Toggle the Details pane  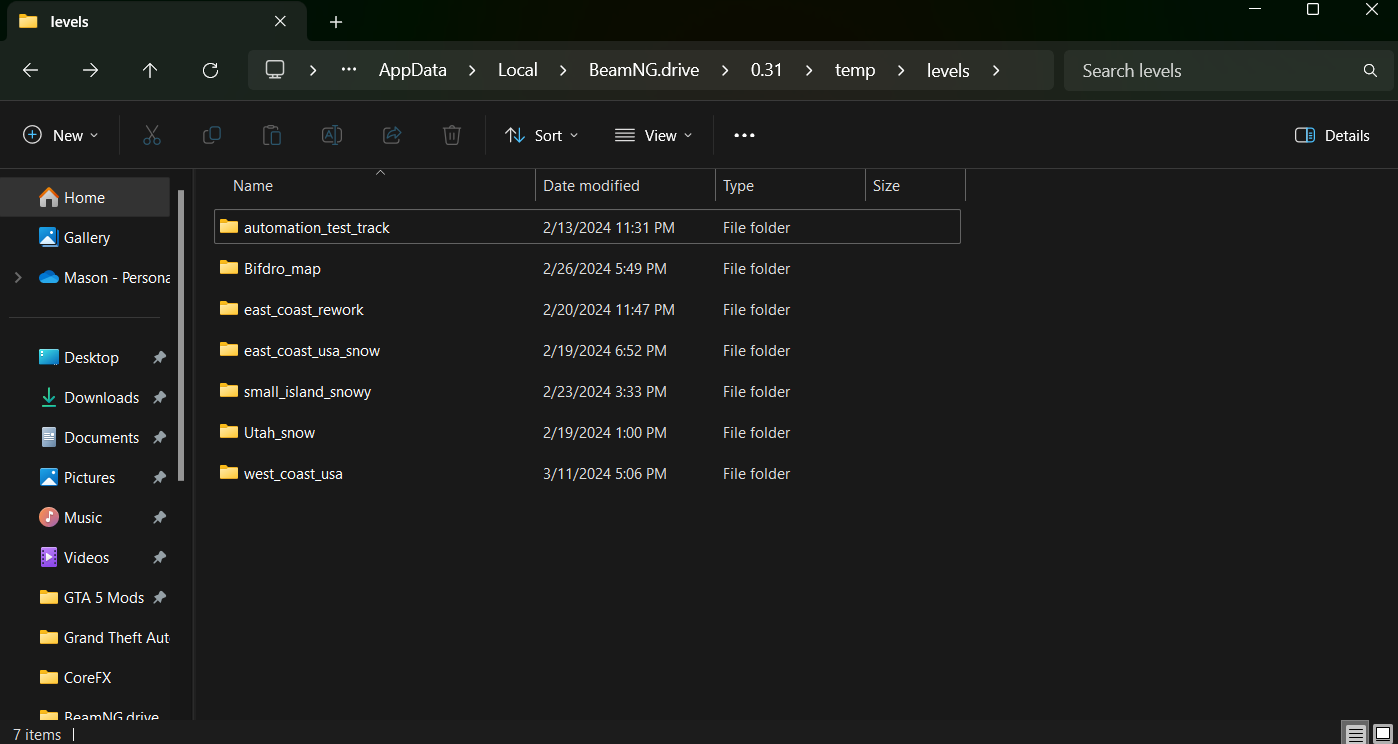(x=1332, y=135)
